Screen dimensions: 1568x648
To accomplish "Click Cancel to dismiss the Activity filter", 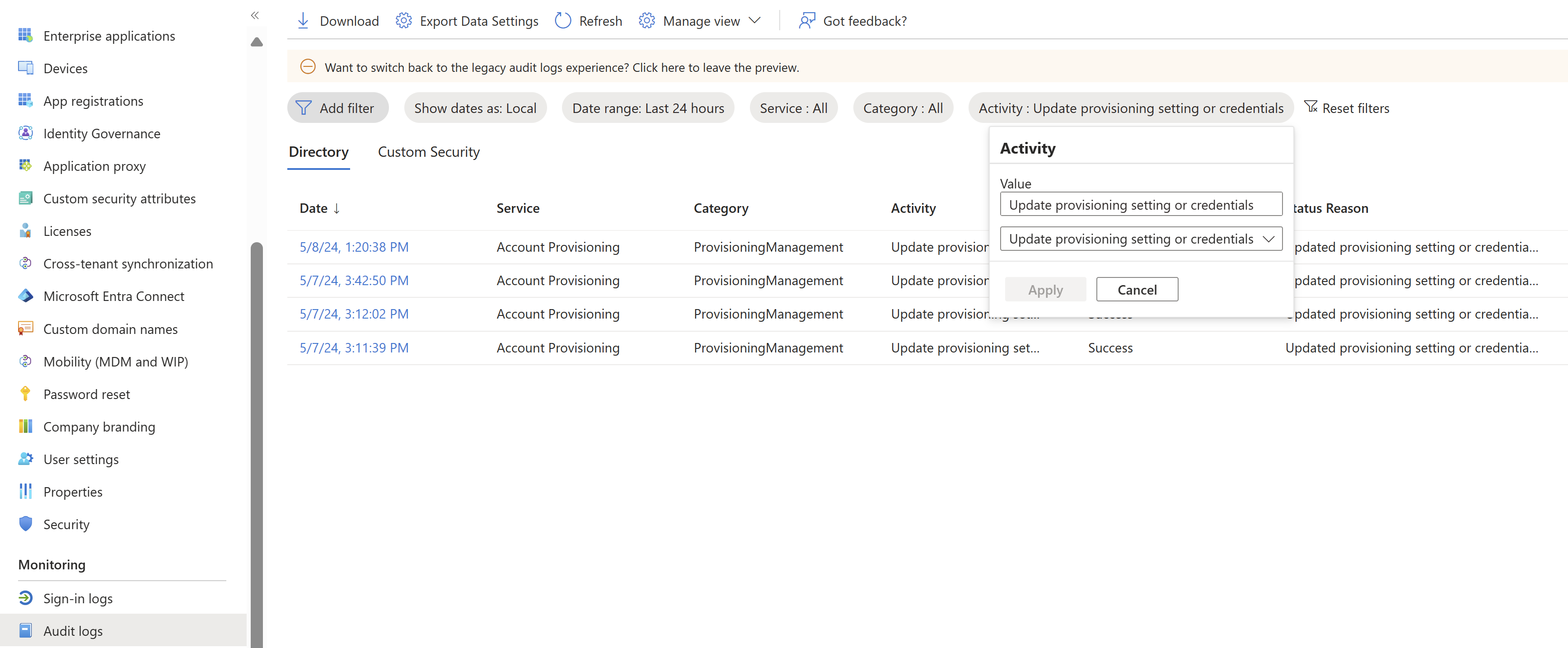I will [1137, 289].
